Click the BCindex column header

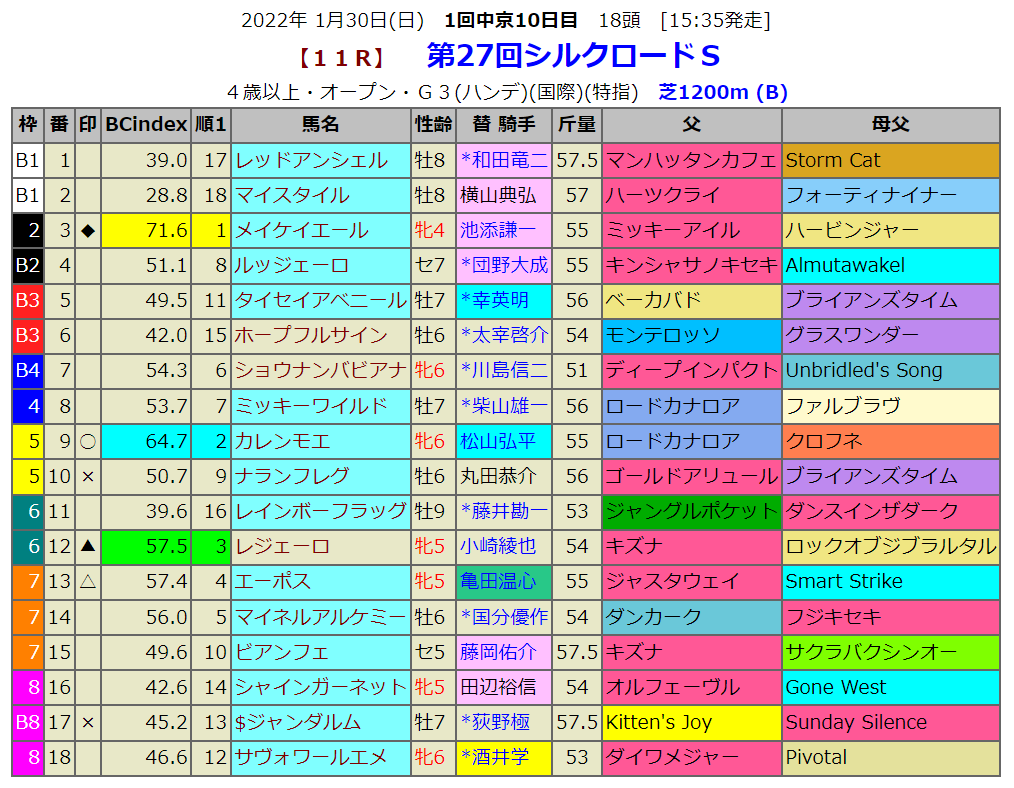(146, 125)
